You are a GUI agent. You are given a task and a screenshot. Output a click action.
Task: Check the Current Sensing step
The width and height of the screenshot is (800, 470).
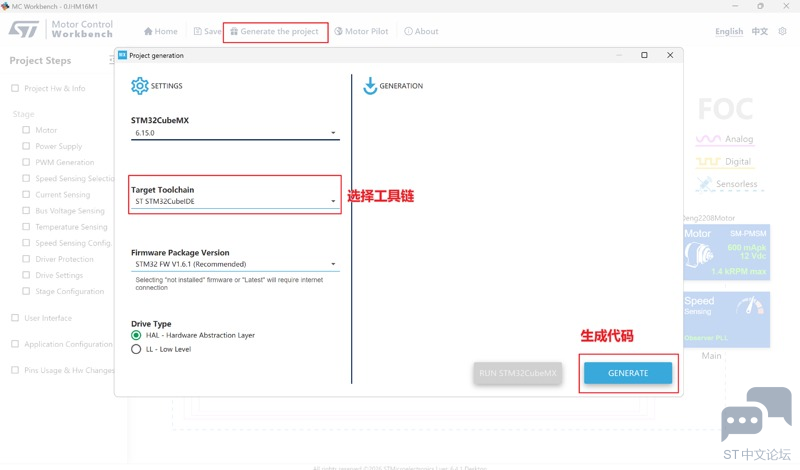tap(26, 194)
